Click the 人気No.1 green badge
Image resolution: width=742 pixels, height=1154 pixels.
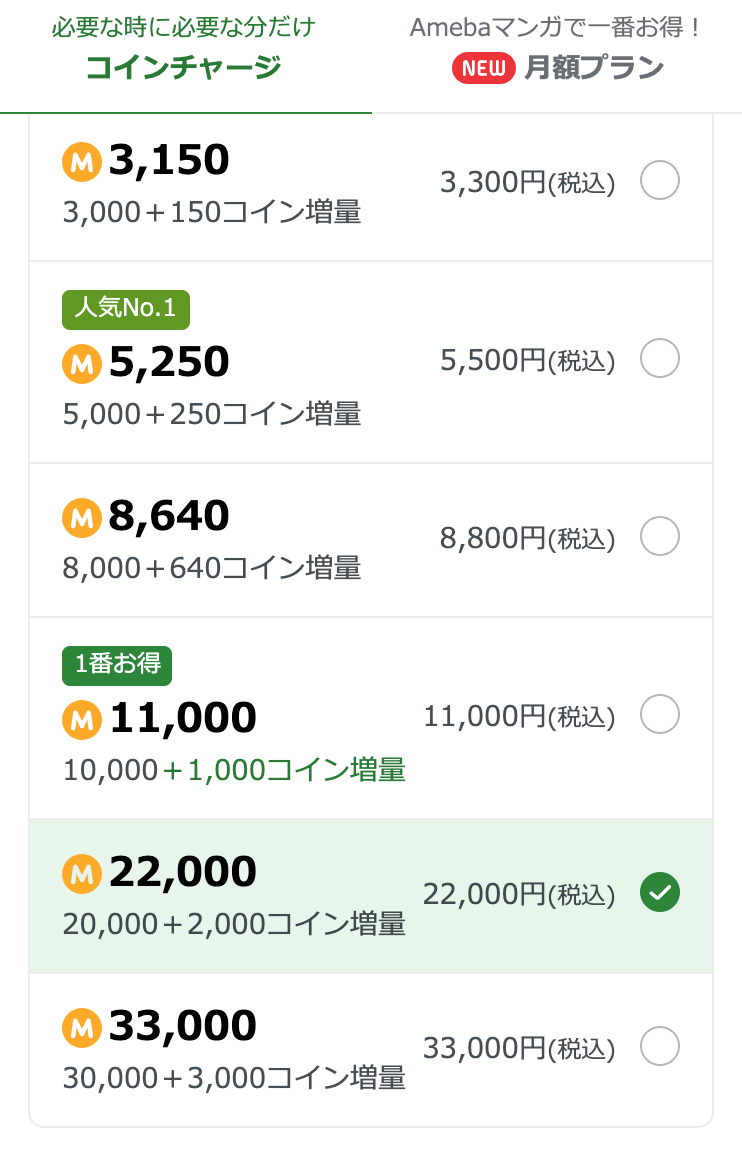pos(125,309)
